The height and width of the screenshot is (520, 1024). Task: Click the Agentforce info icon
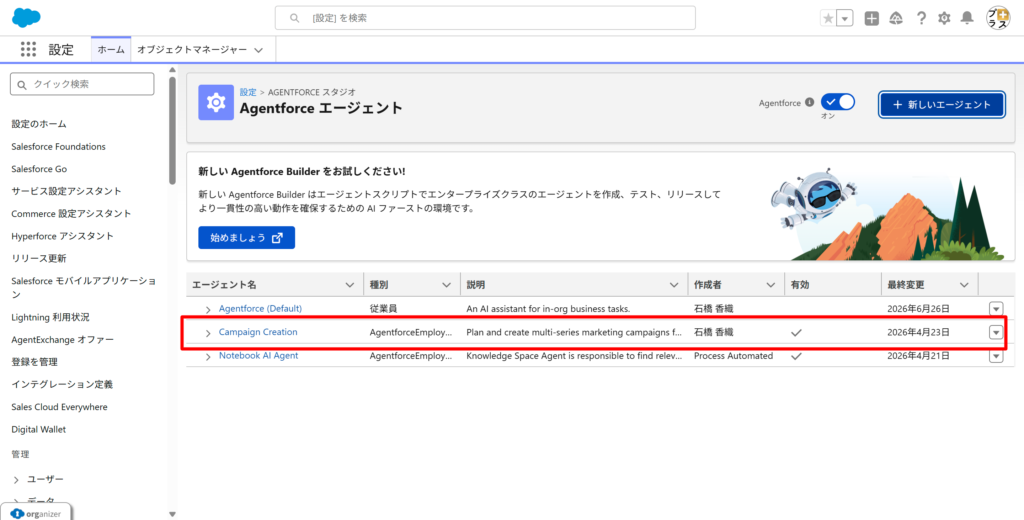coord(809,103)
